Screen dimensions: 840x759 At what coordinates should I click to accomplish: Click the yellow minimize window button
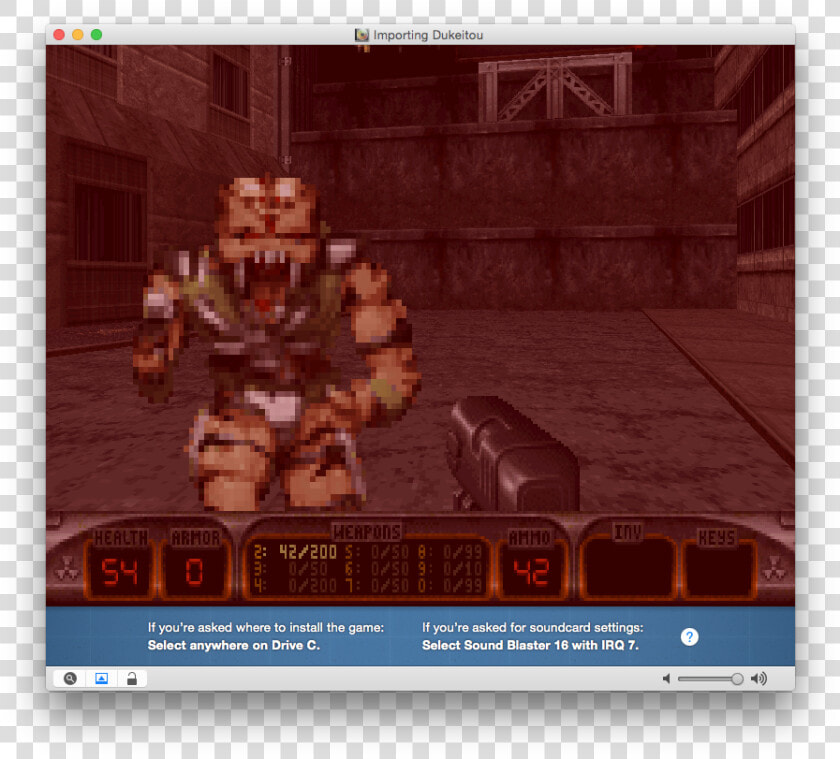78,35
